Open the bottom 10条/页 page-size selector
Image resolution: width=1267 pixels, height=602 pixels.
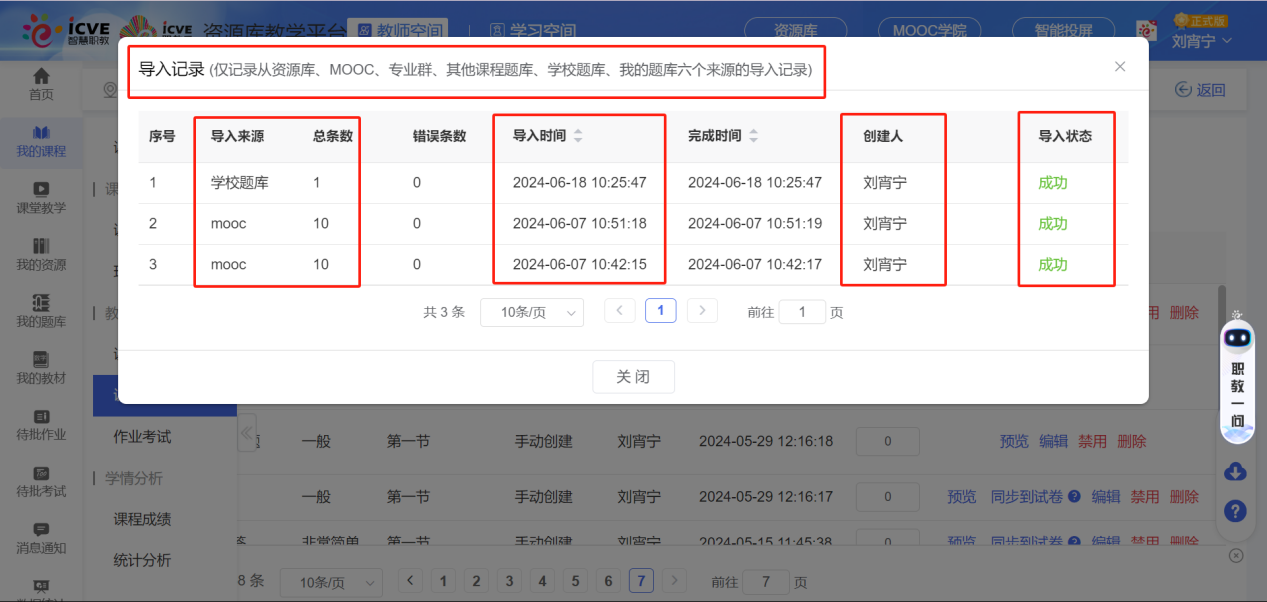[331, 580]
